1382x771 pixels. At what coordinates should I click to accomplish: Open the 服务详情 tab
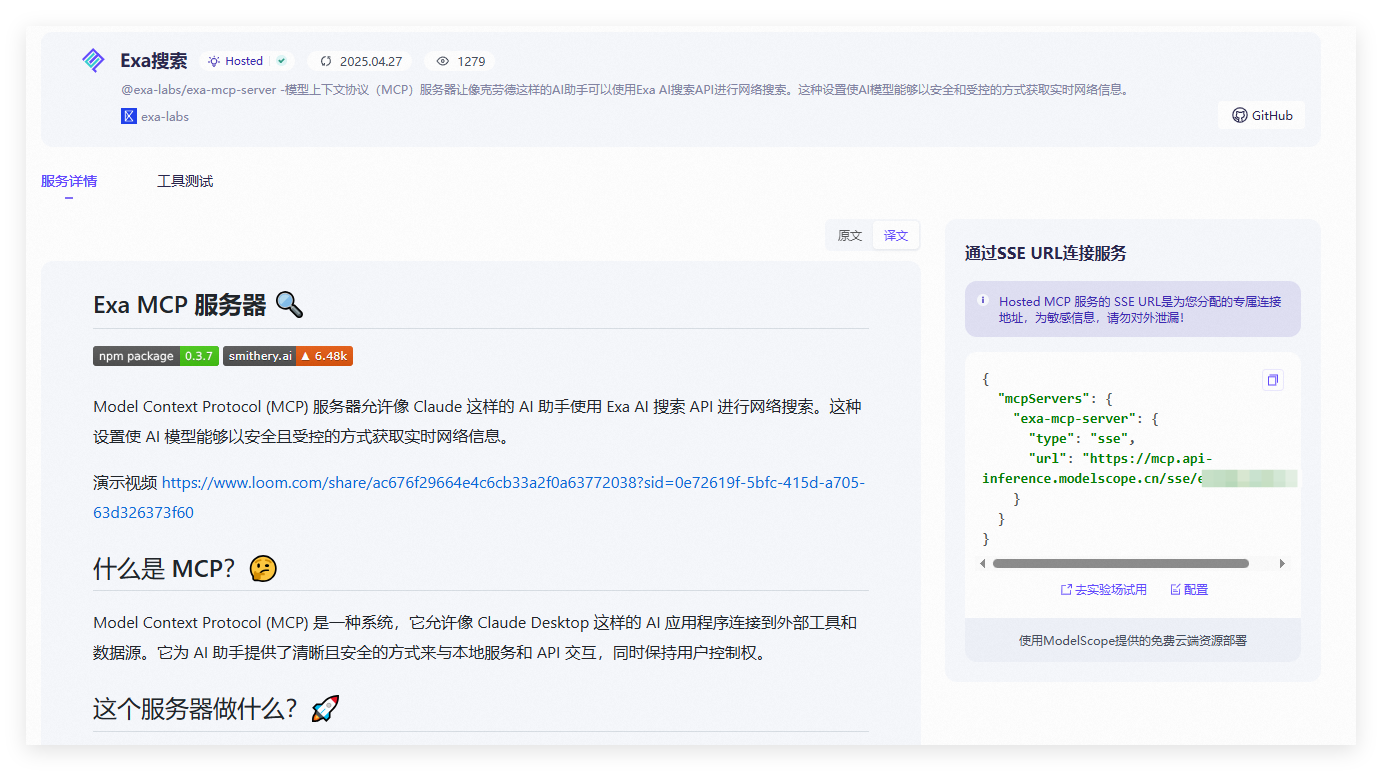tap(69, 181)
